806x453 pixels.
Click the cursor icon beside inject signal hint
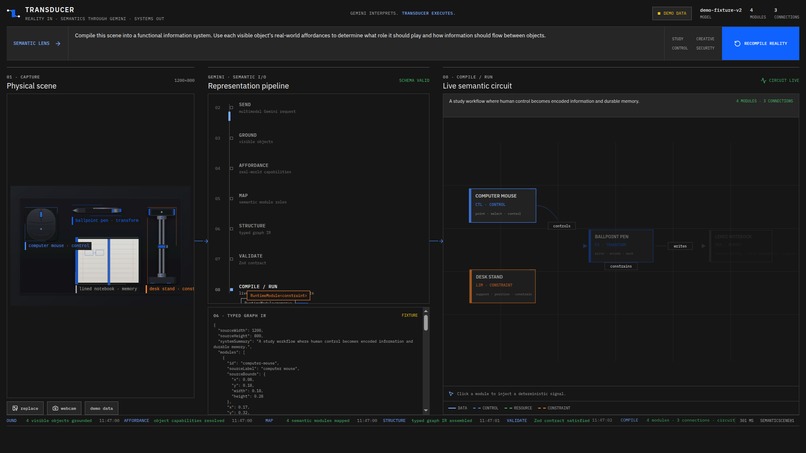[x=451, y=394]
